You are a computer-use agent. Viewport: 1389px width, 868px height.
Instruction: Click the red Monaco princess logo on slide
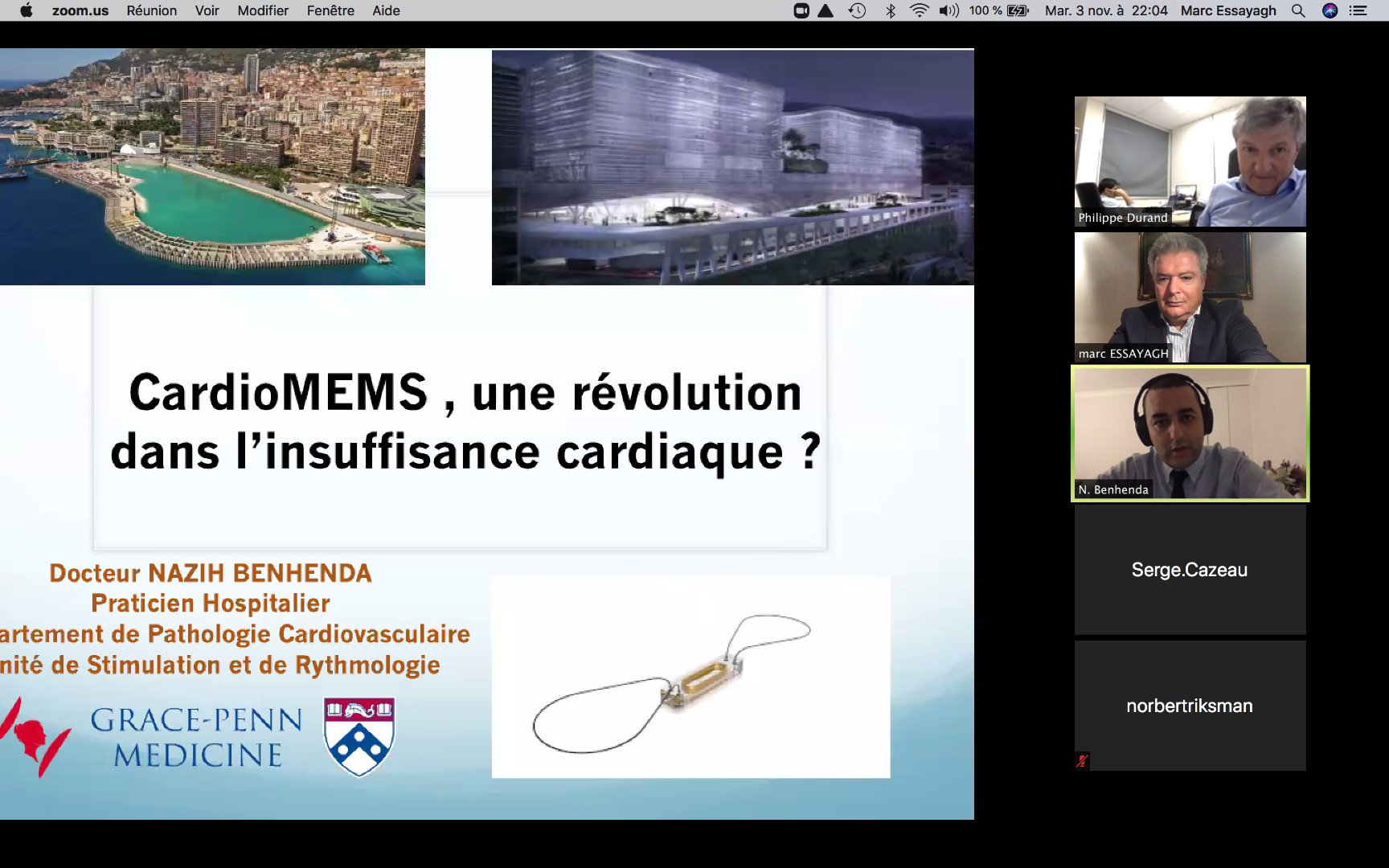[35, 737]
